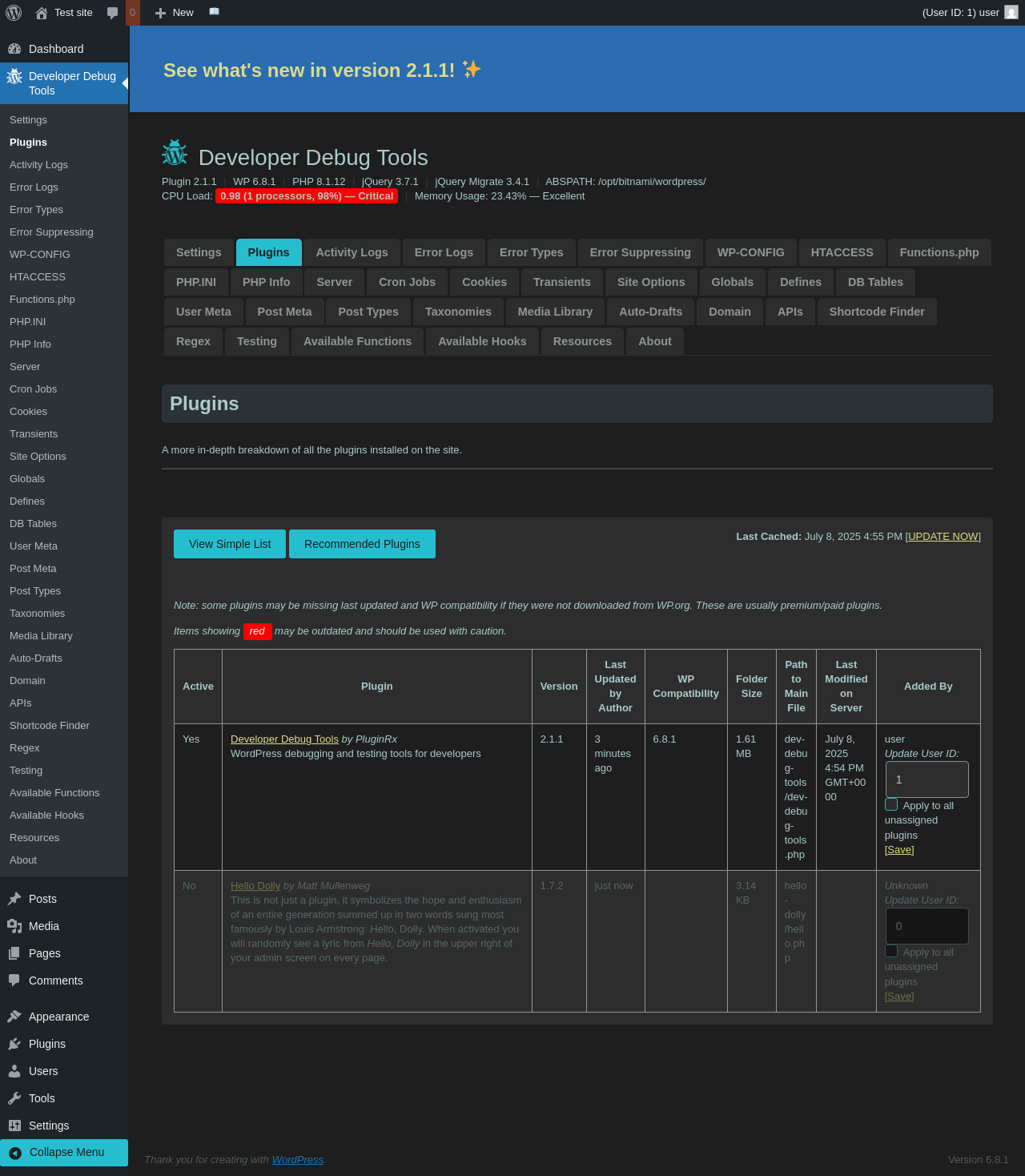Click the user avatar in top right
The image size is (1025, 1176).
click(x=1011, y=13)
